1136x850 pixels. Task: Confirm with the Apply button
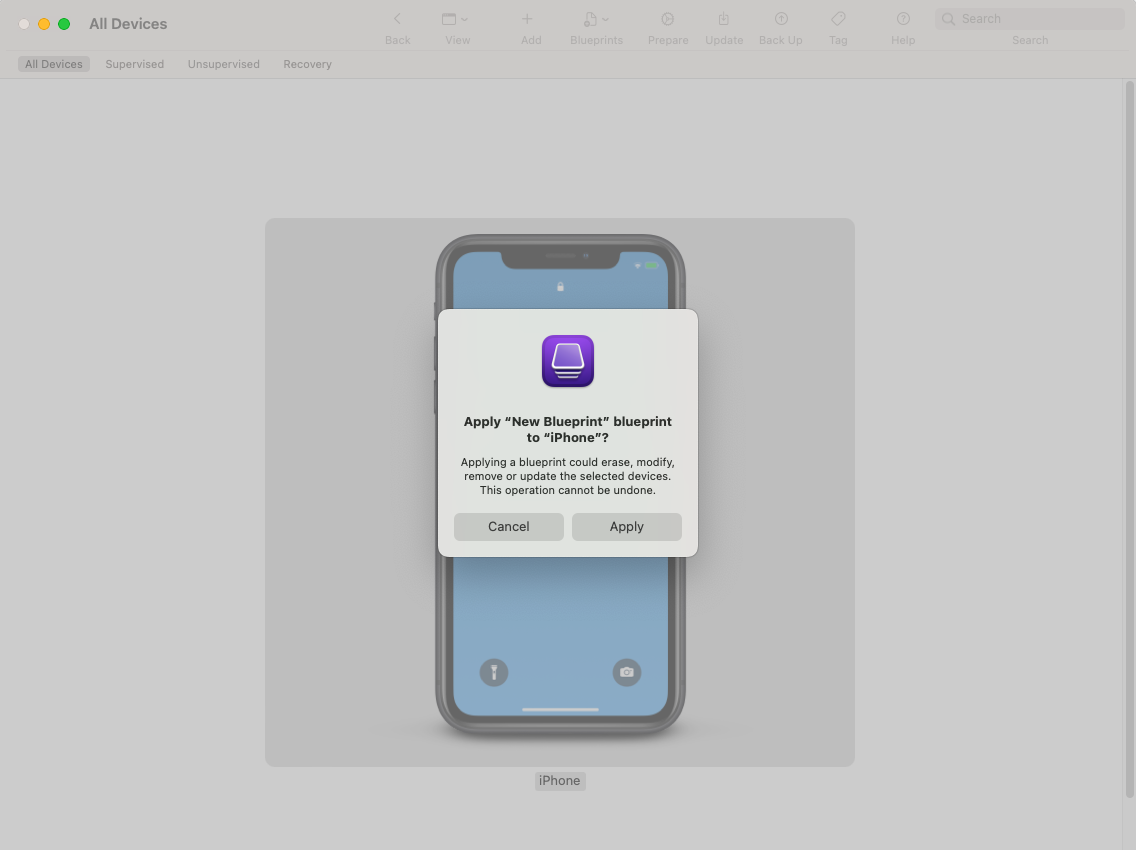click(x=627, y=527)
